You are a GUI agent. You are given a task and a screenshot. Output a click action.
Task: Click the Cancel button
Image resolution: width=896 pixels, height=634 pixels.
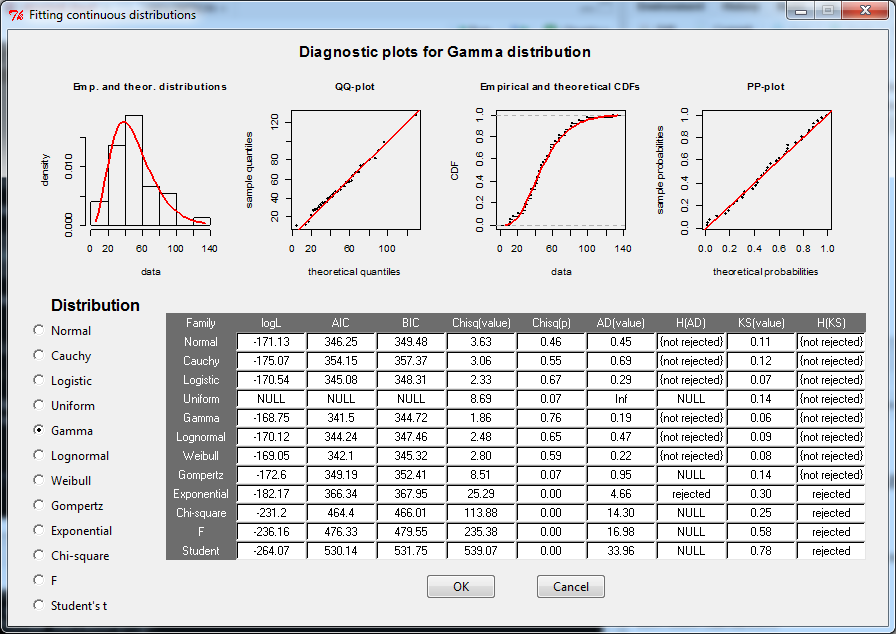pyautogui.click(x=571, y=587)
